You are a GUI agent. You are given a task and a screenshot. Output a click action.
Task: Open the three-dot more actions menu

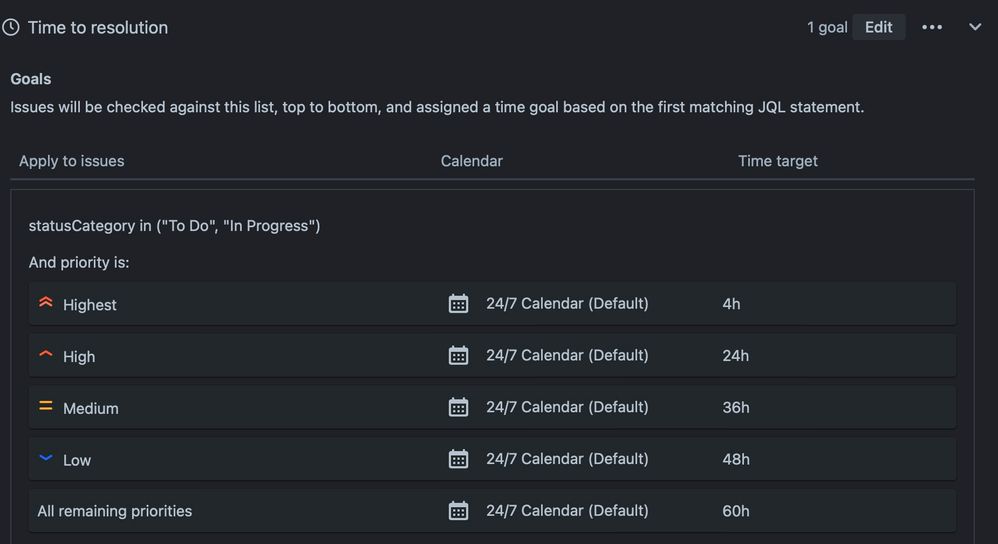(x=932, y=27)
